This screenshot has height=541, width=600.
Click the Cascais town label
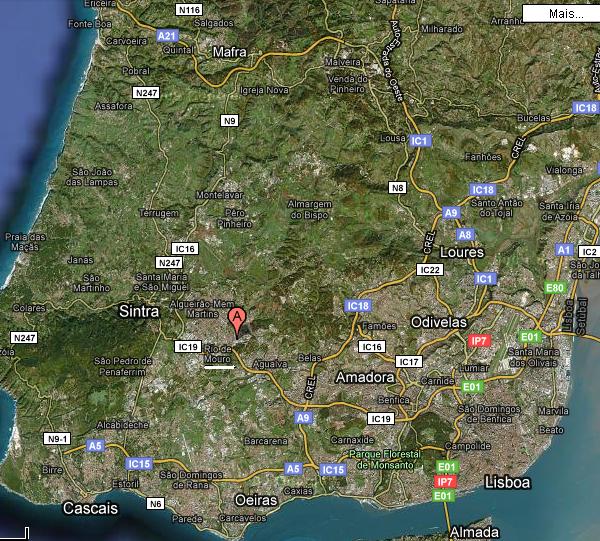[x=90, y=508]
